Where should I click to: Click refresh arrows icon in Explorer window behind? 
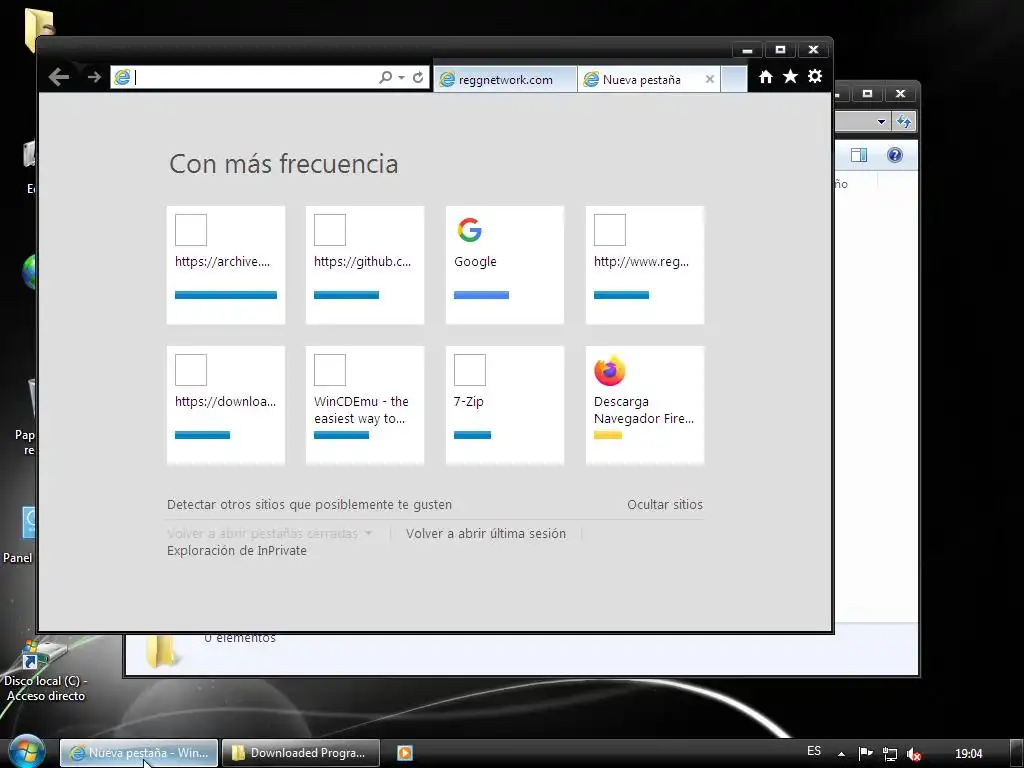click(x=904, y=121)
